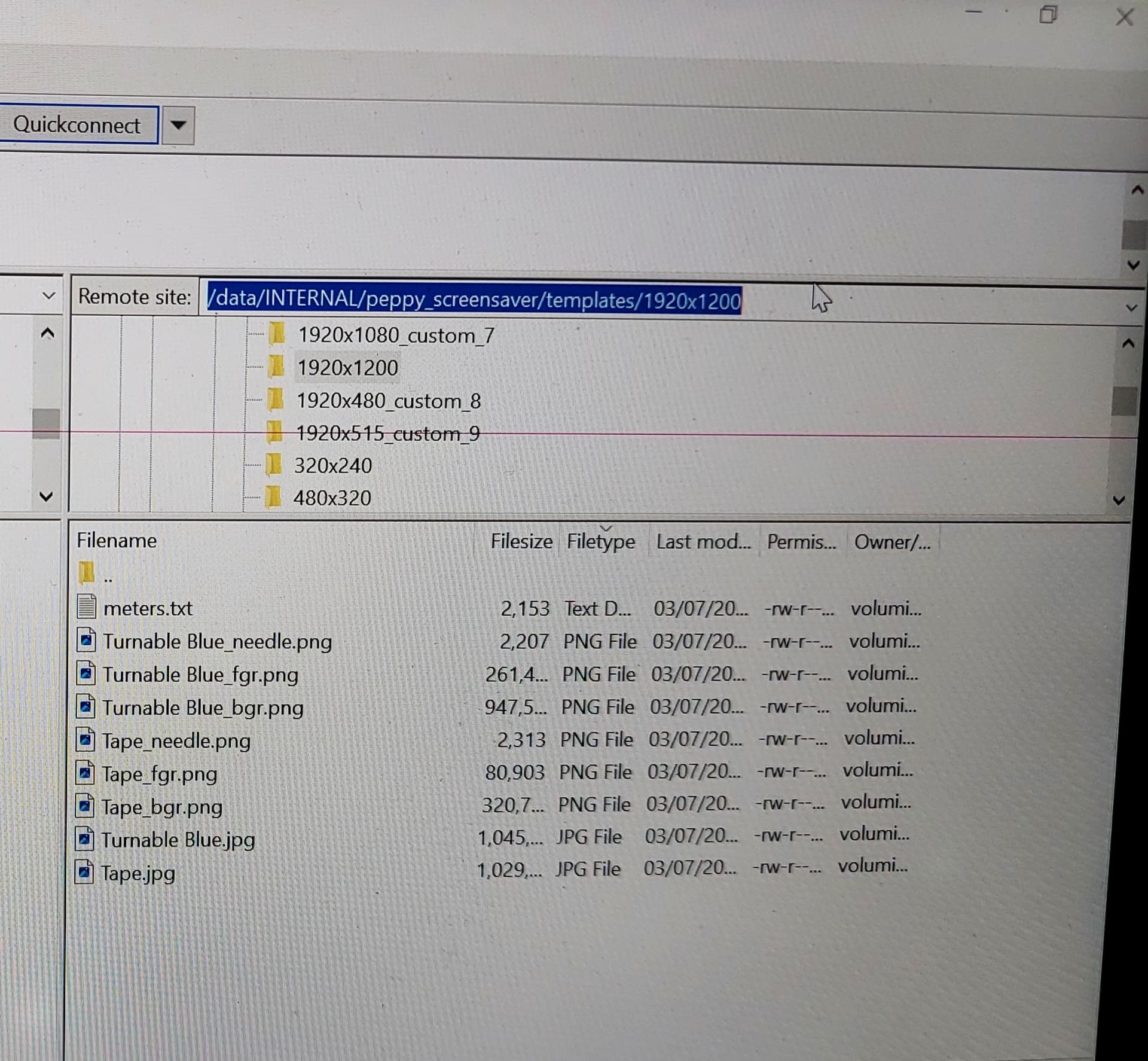Click the 320x240 folder icon
The image size is (1148, 1061).
[273, 464]
